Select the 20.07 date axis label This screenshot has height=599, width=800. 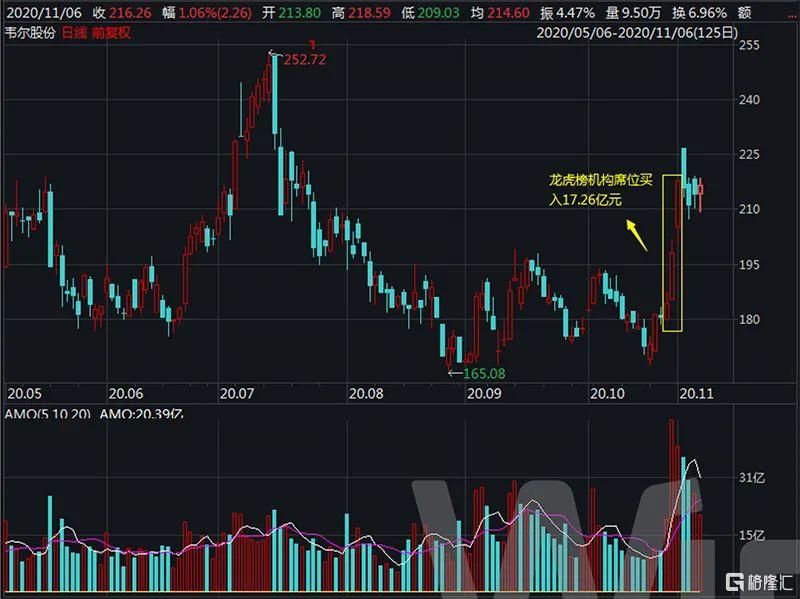[x=237, y=393]
